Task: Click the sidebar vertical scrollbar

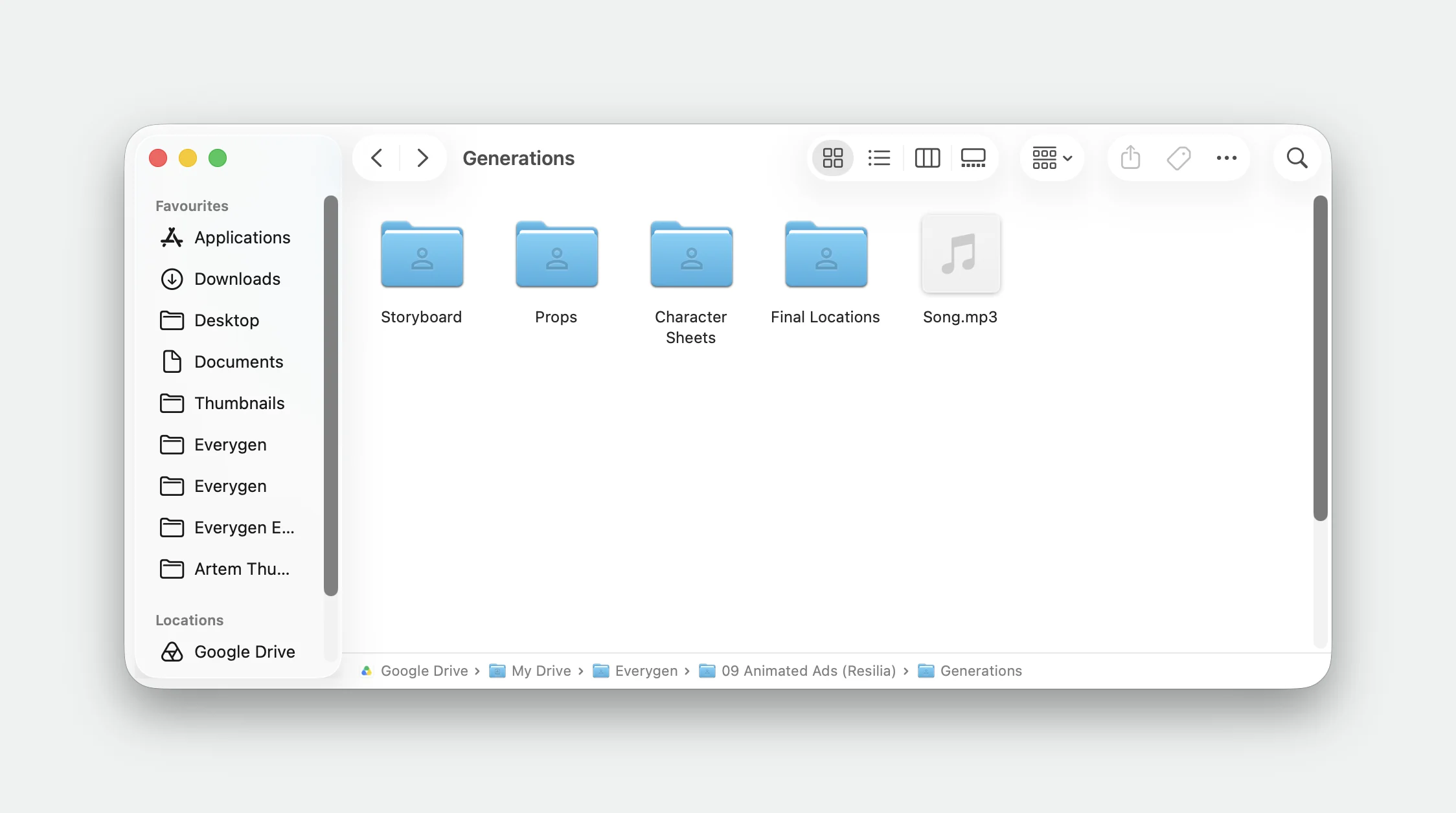Action: point(331,395)
